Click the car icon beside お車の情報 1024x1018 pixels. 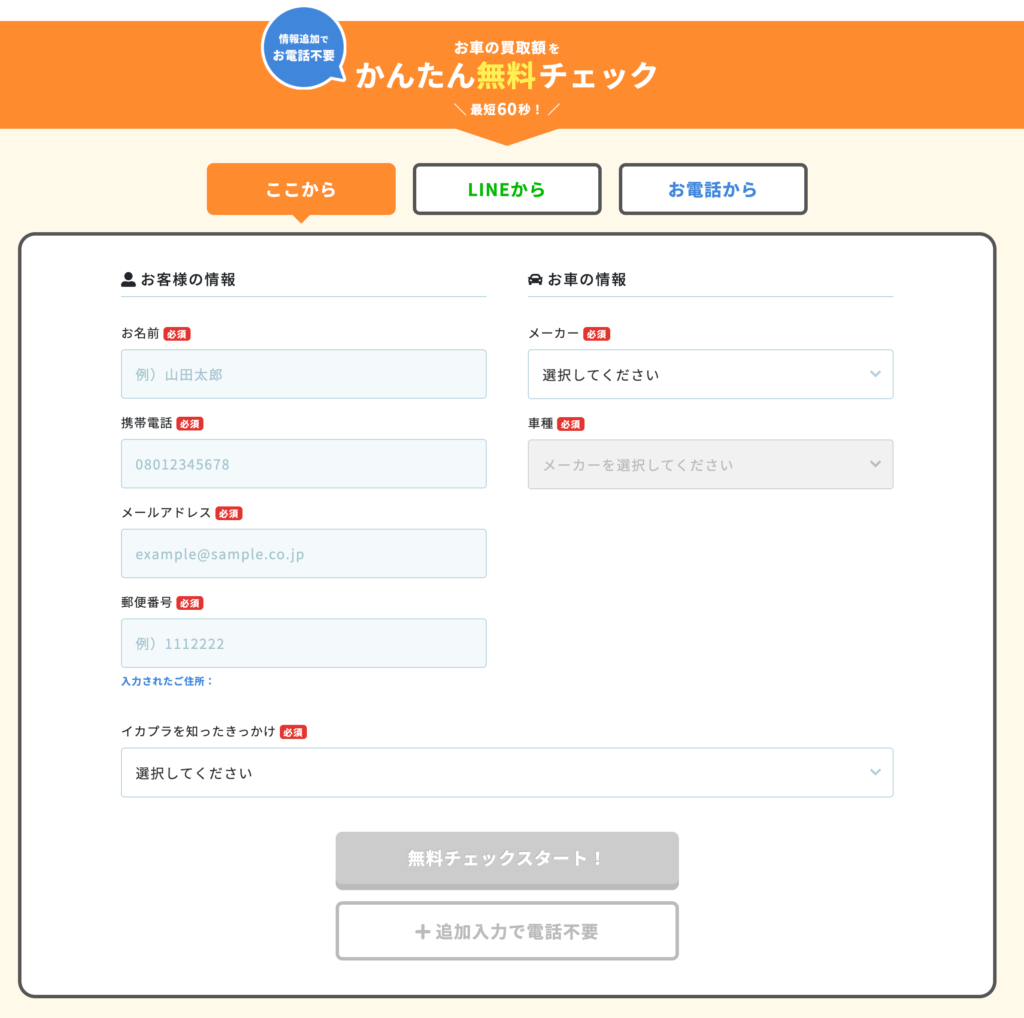[535, 280]
